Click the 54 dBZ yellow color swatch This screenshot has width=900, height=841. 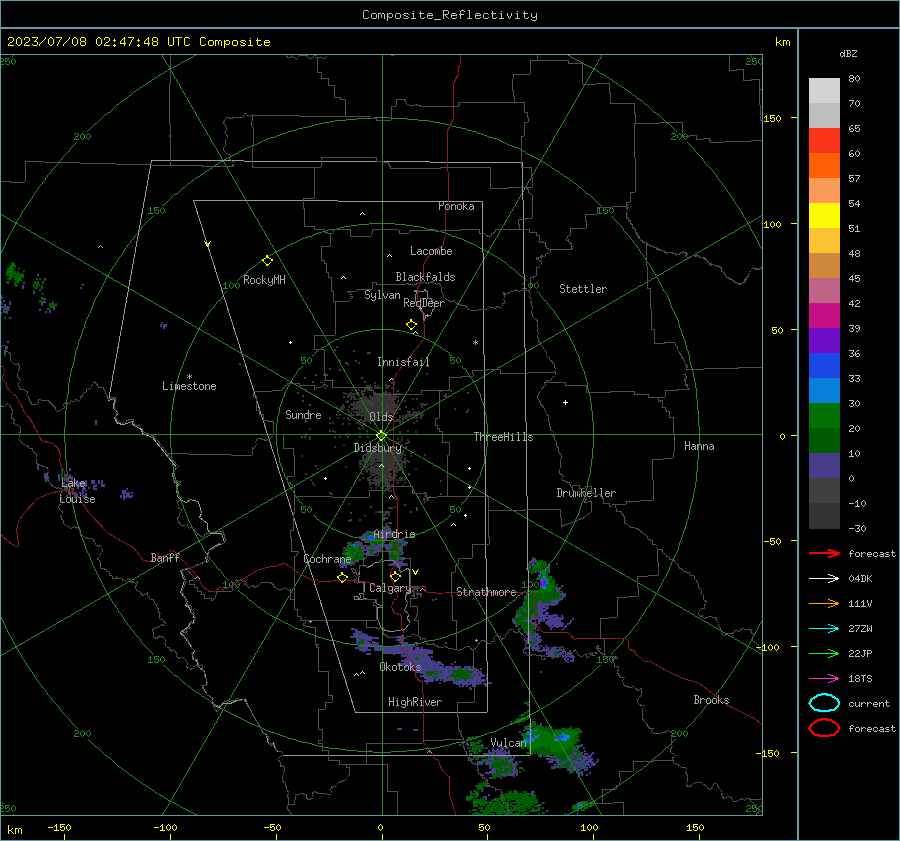[824, 215]
